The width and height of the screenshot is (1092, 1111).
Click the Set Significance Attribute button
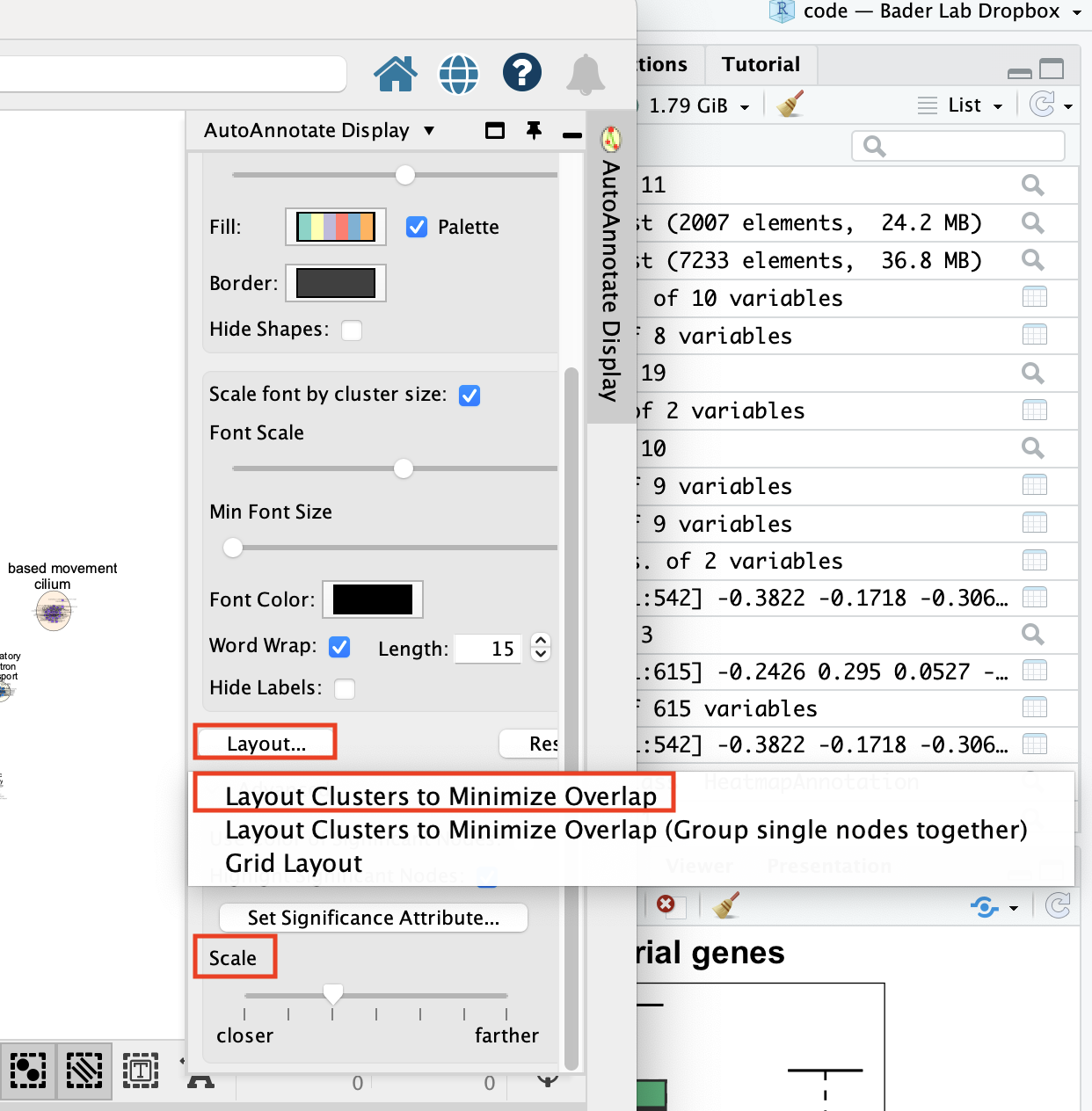pyautogui.click(x=373, y=918)
